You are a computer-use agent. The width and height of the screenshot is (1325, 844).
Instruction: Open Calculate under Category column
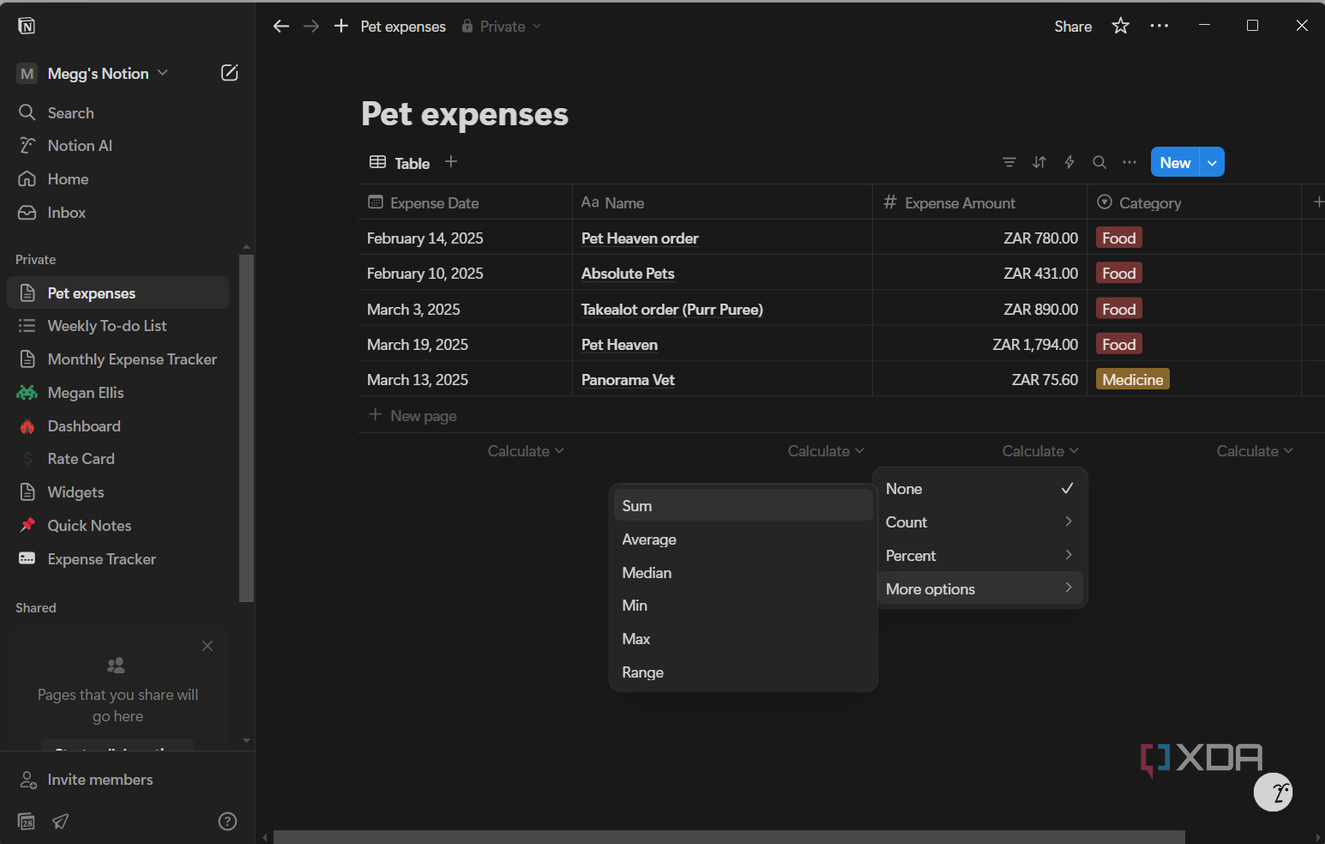tap(1254, 451)
